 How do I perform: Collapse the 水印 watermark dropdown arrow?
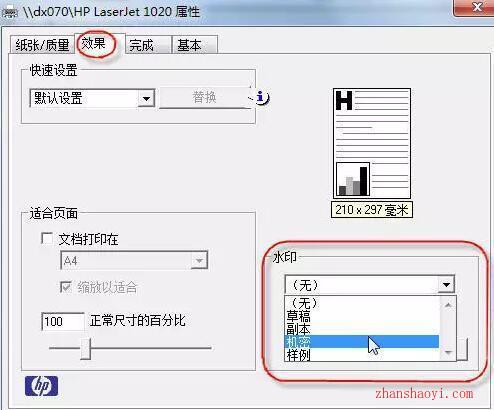pyautogui.click(x=446, y=285)
